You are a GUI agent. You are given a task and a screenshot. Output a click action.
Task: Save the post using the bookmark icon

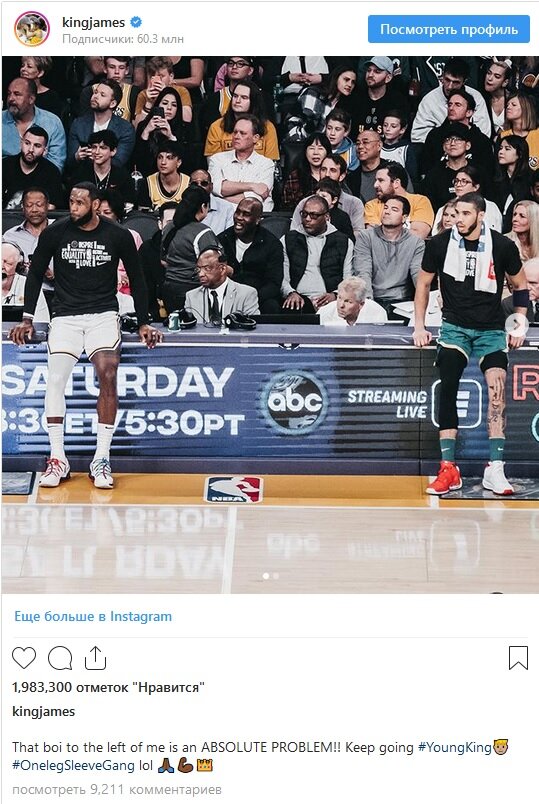[518, 658]
